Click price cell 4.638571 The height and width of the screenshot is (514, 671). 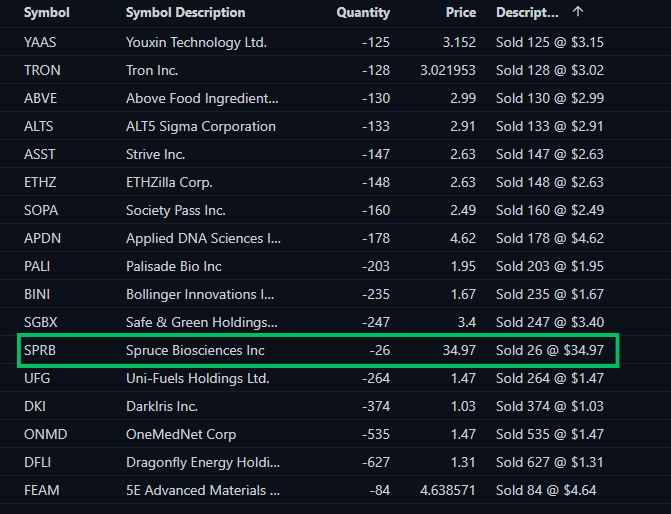(x=448, y=490)
